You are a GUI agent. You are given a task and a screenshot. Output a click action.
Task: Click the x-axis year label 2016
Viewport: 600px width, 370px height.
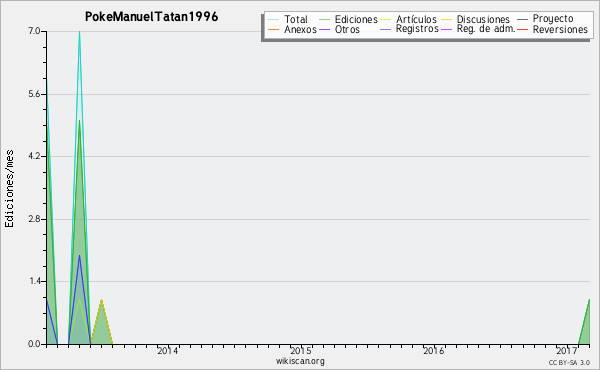point(434,351)
